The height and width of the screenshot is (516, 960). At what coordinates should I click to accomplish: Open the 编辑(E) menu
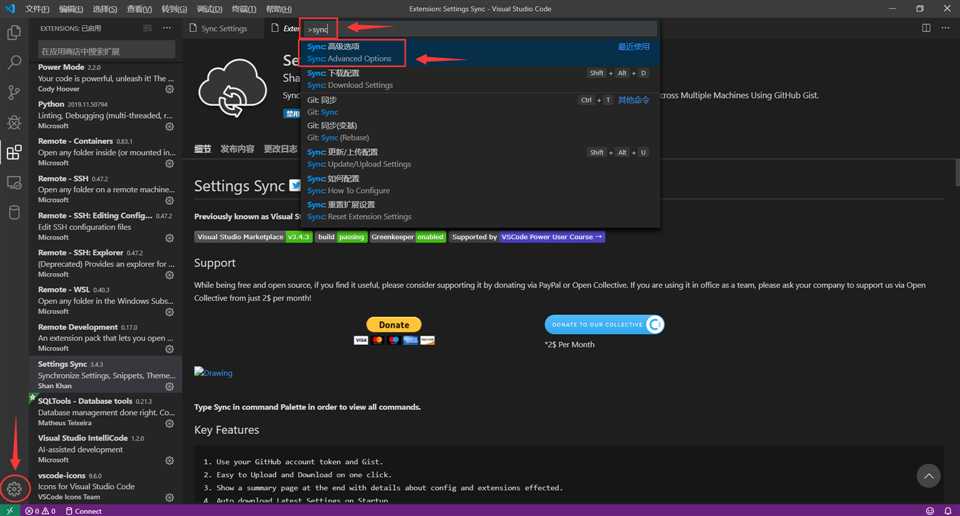pyautogui.click(x=71, y=9)
